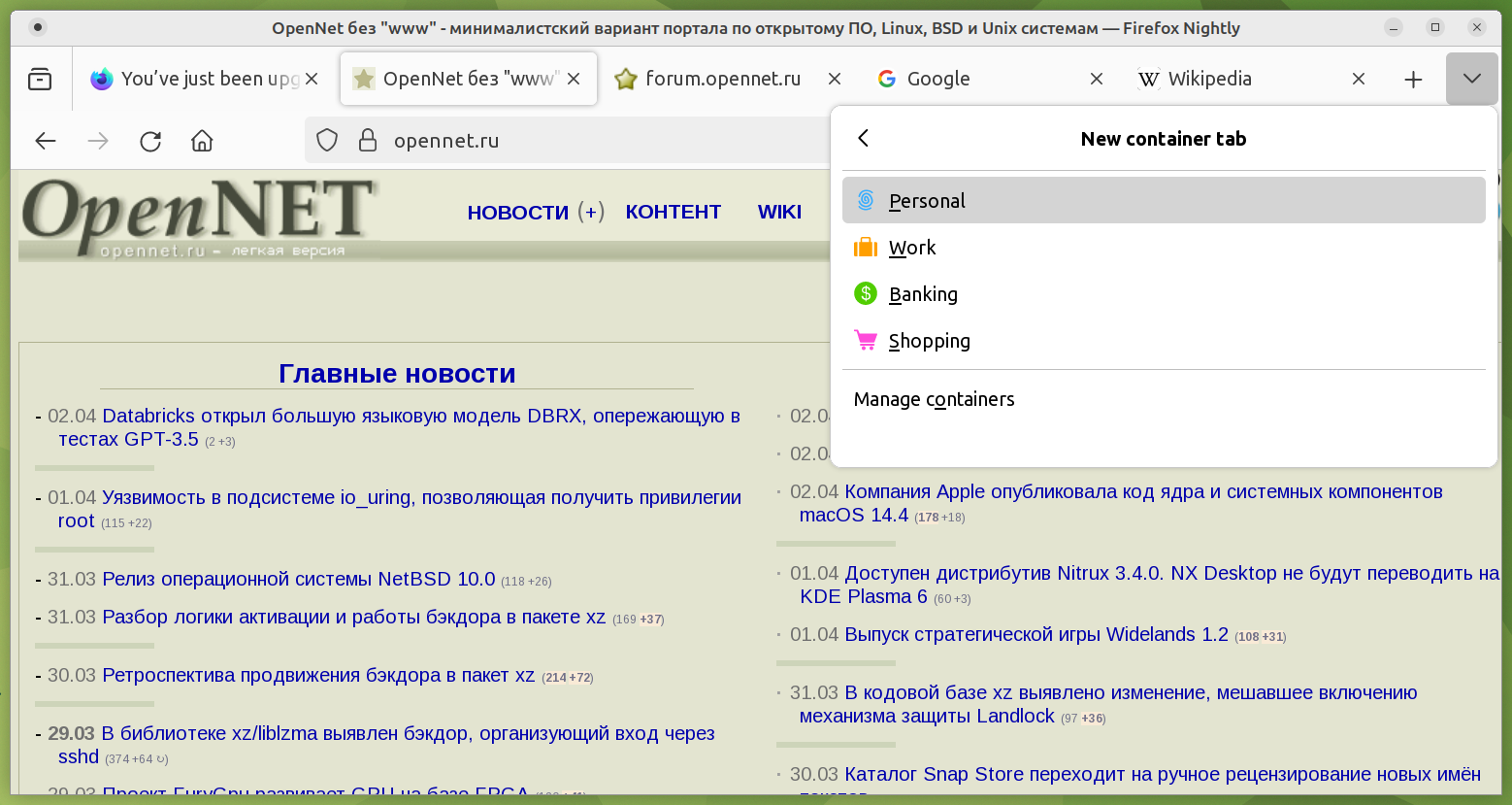
Task: Open the NetBSD 10.0 release article
Action: 298,579
